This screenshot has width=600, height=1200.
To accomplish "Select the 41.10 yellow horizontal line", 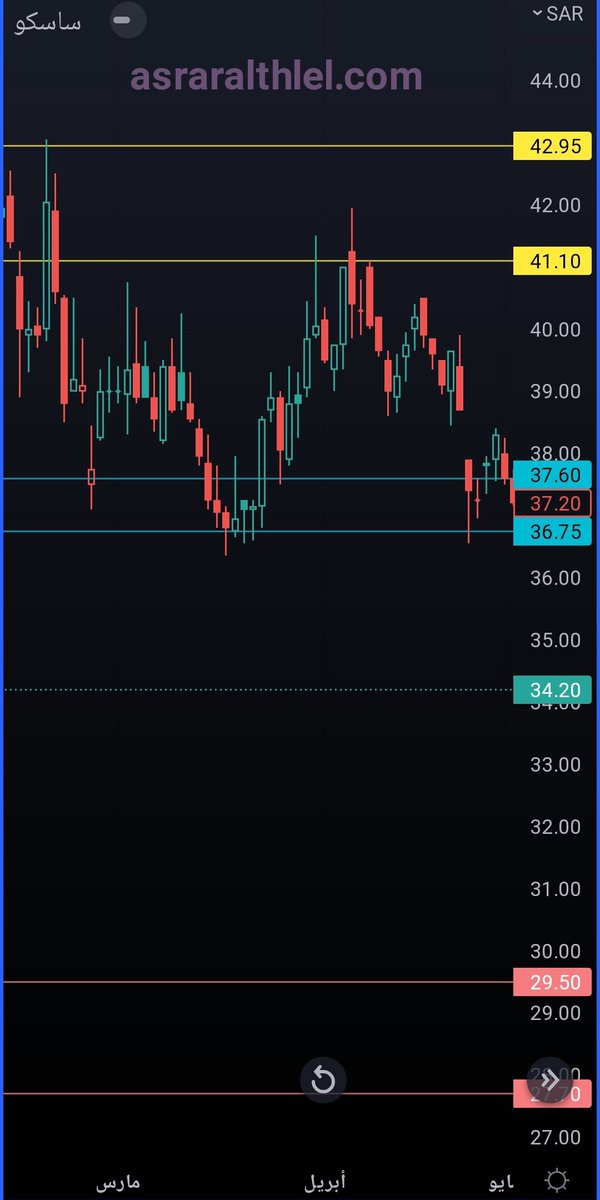I will tap(258, 261).
